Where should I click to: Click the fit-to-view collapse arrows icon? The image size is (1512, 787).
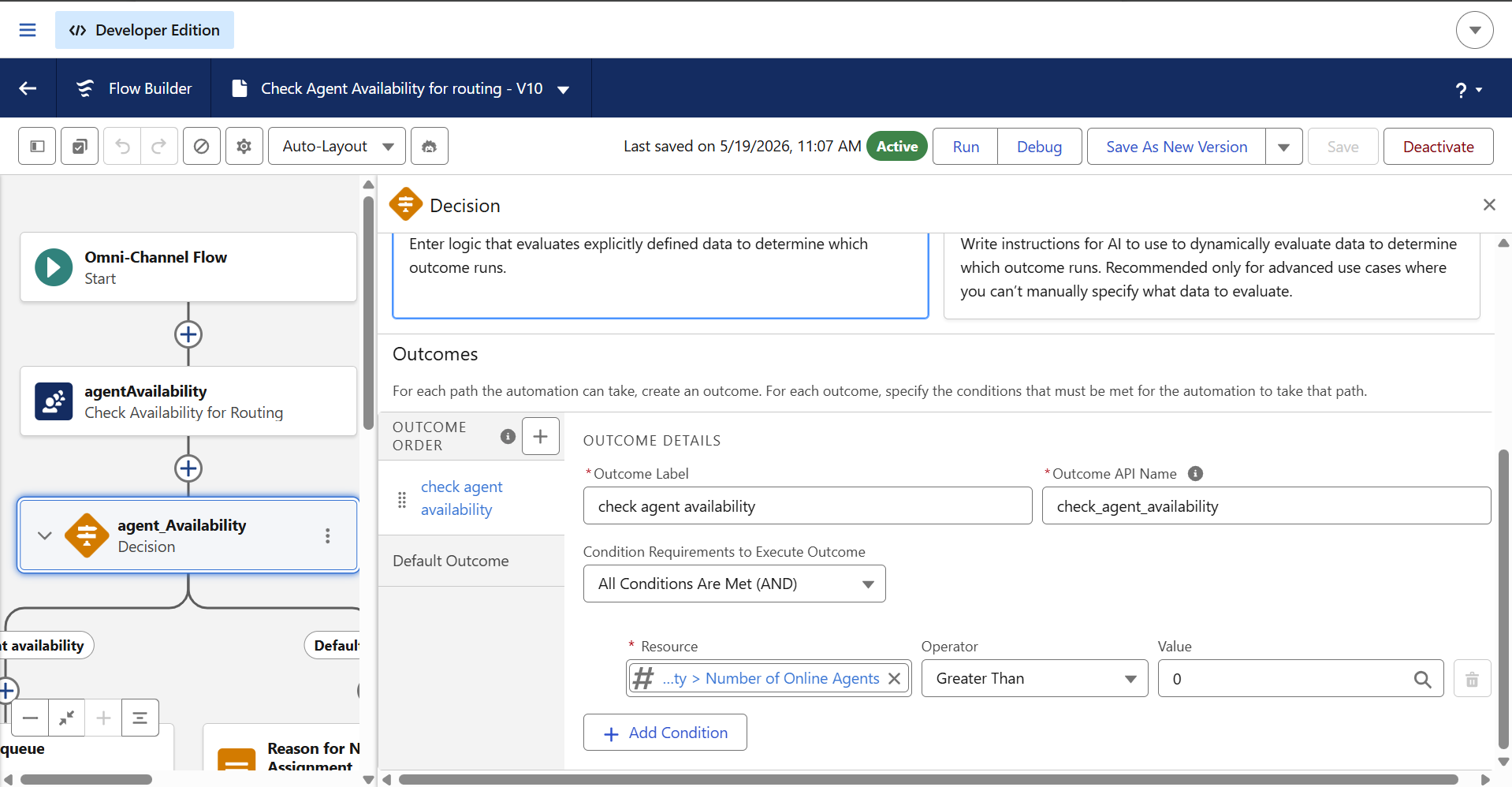click(x=66, y=718)
